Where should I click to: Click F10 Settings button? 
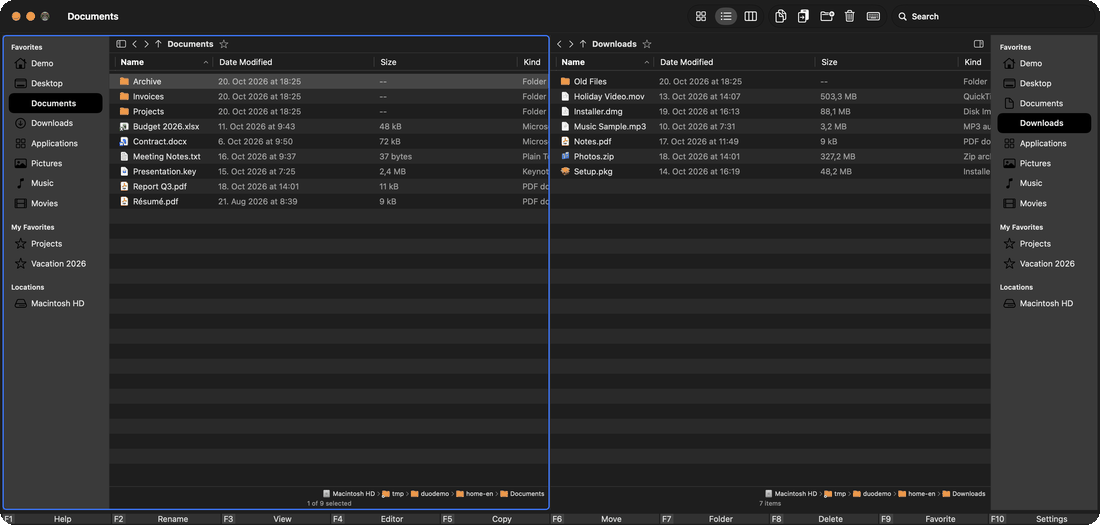tap(1043, 519)
